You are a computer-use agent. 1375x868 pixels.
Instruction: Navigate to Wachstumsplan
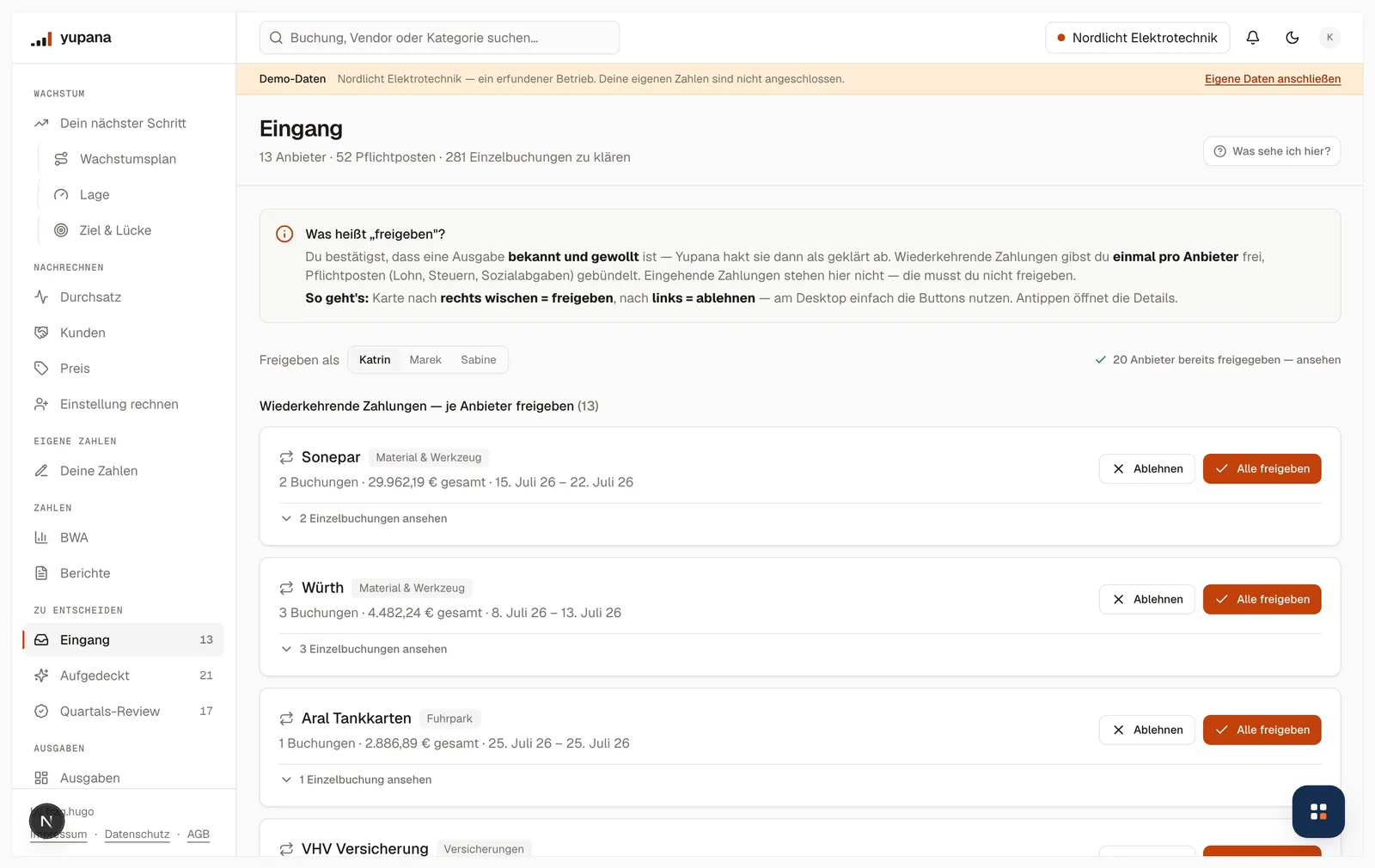click(128, 159)
